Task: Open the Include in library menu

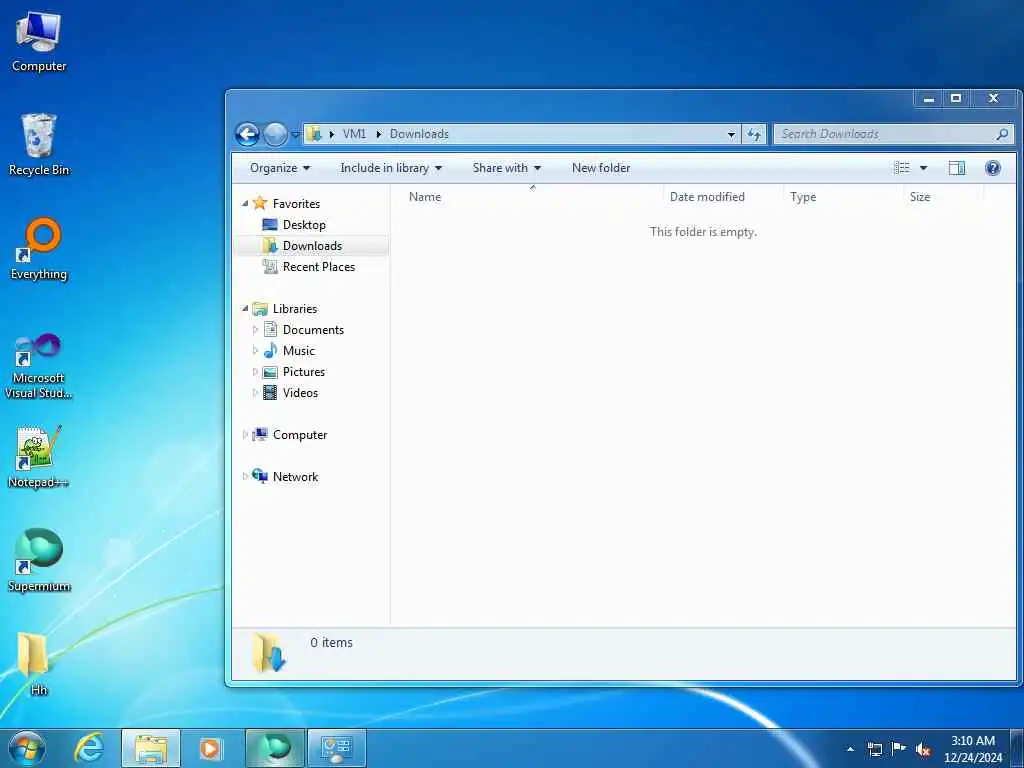Action: tap(391, 168)
